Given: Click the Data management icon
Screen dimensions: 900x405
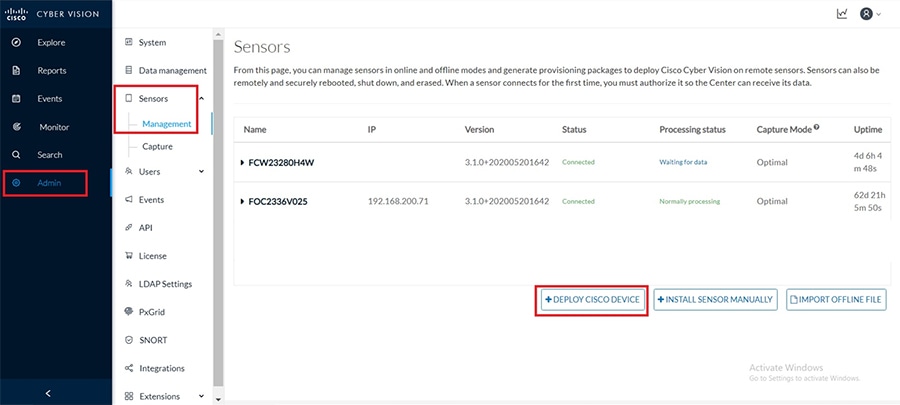Looking at the screenshot, I should pos(129,71).
